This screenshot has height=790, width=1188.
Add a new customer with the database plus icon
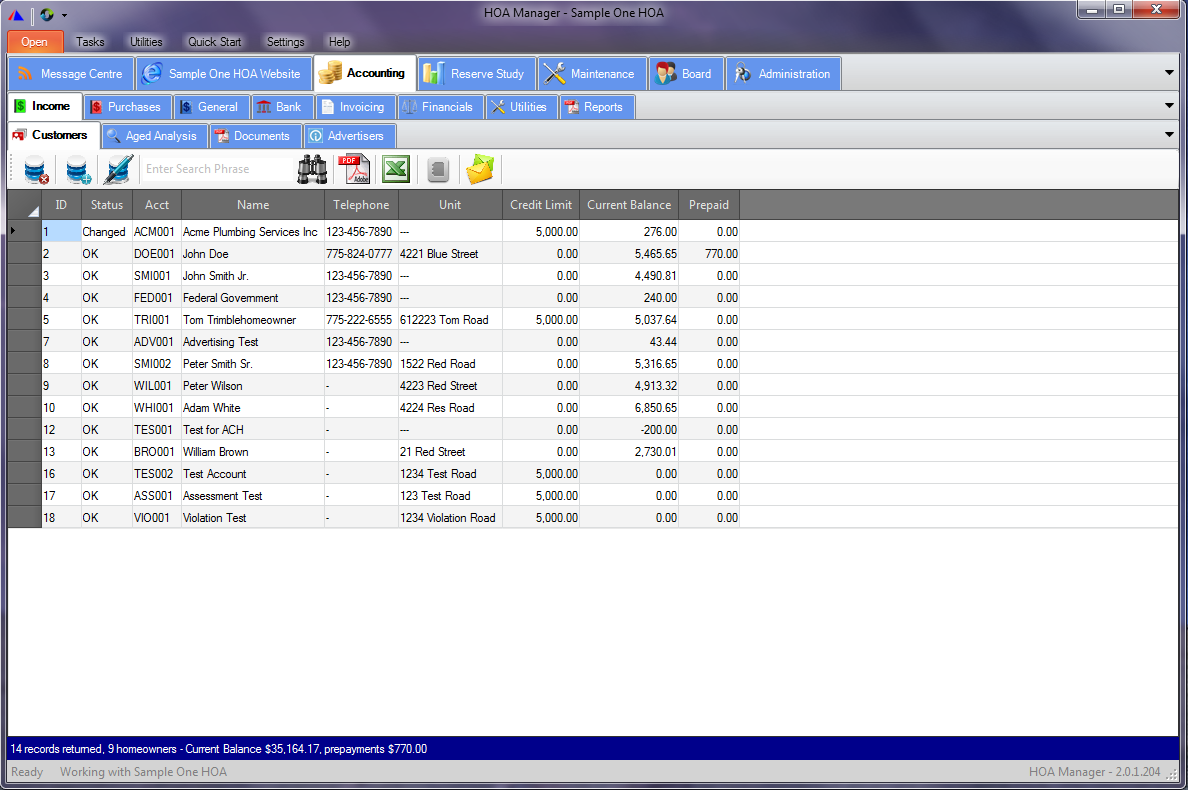point(75,169)
